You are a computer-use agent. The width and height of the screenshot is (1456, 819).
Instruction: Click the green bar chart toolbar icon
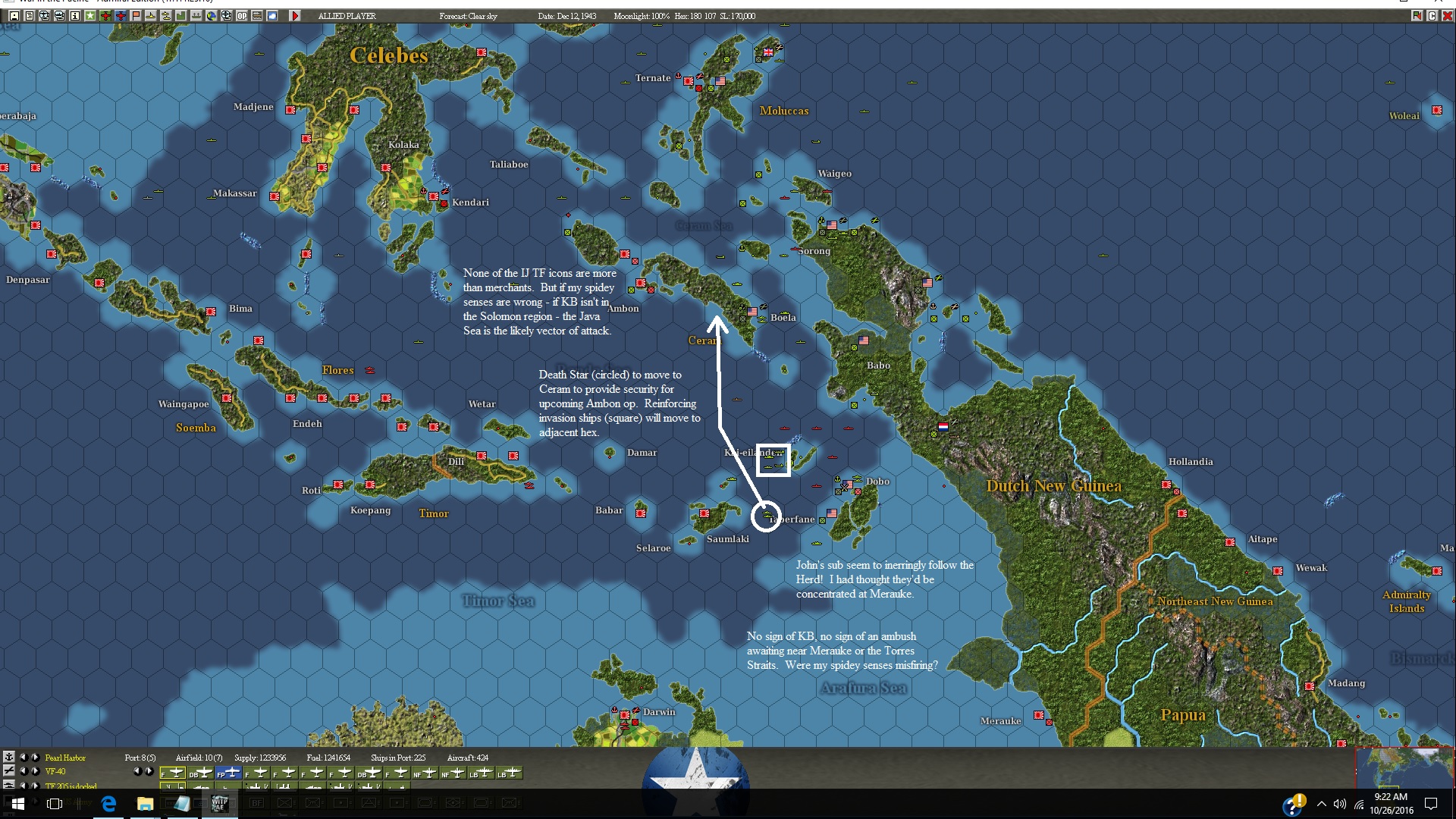tap(181, 15)
